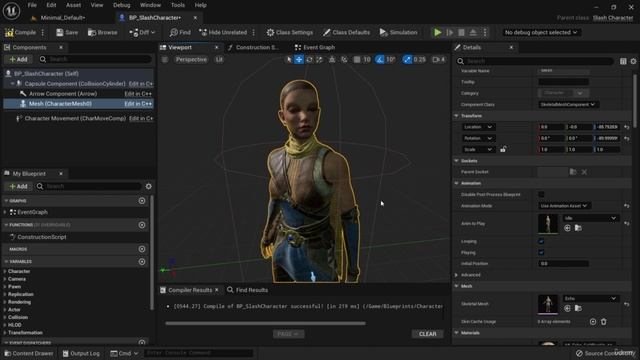
Task: Click Skeletal Mesh thumbnail in Details
Action: click(x=548, y=304)
